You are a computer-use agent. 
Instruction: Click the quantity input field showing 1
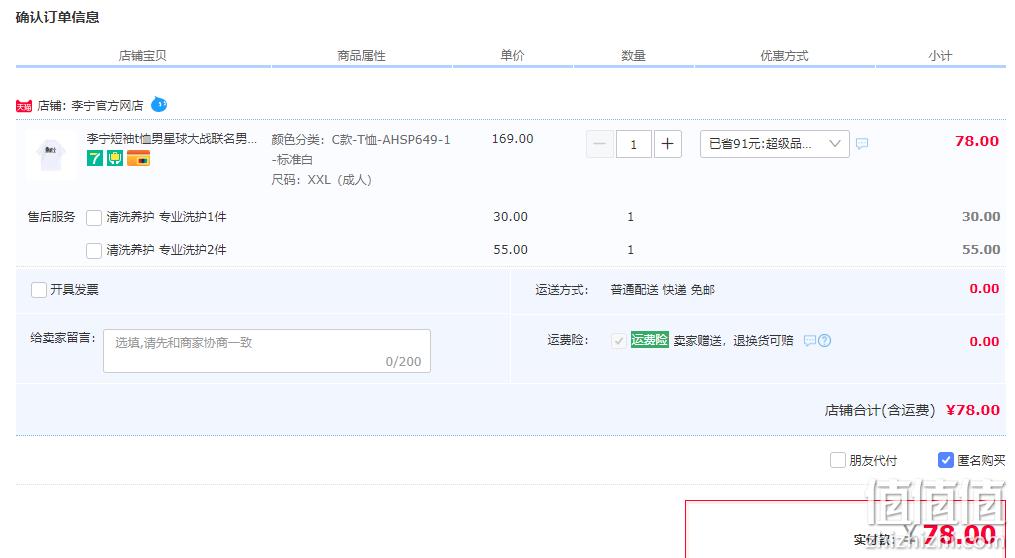[633, 144]
